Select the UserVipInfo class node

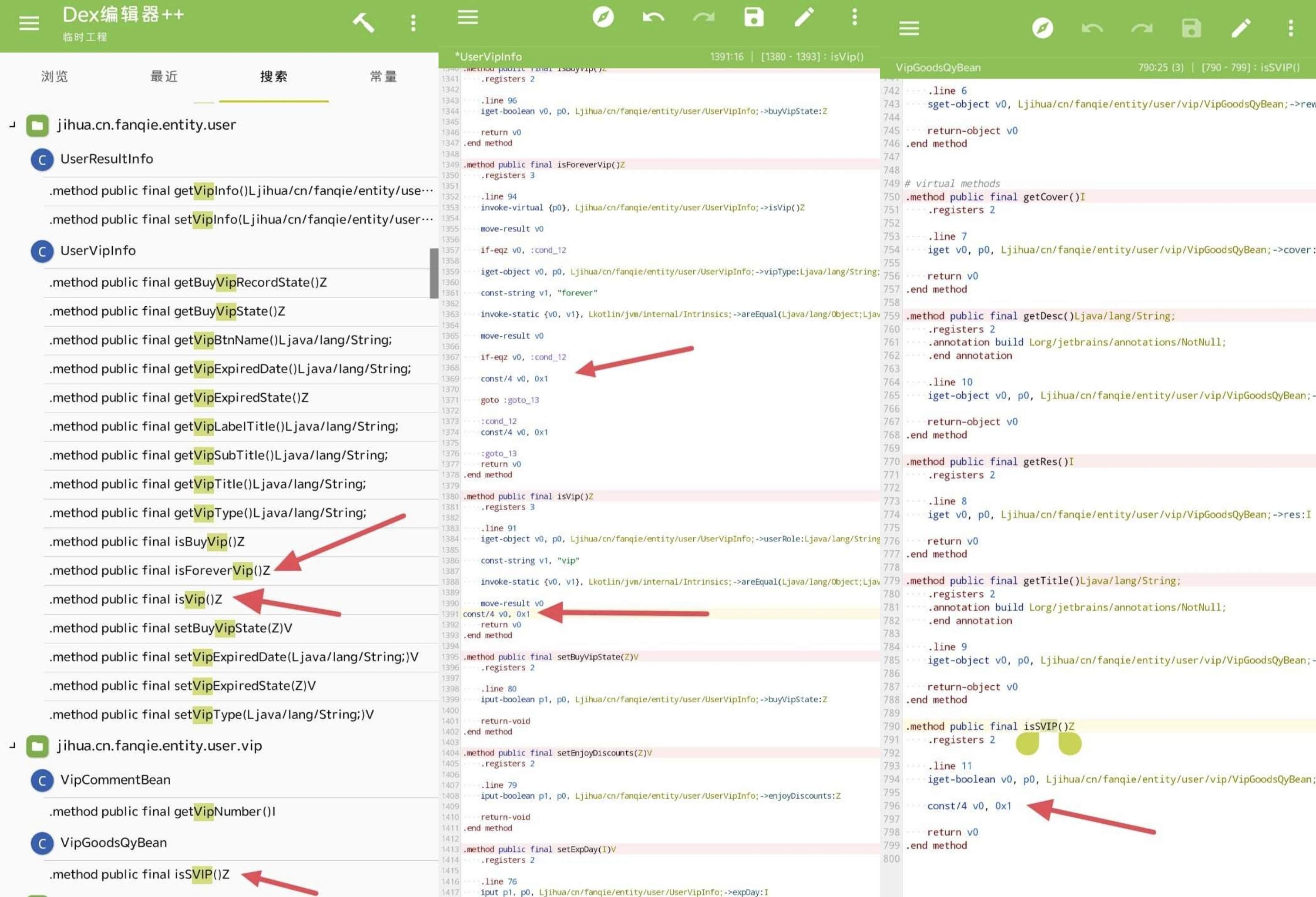98,250
